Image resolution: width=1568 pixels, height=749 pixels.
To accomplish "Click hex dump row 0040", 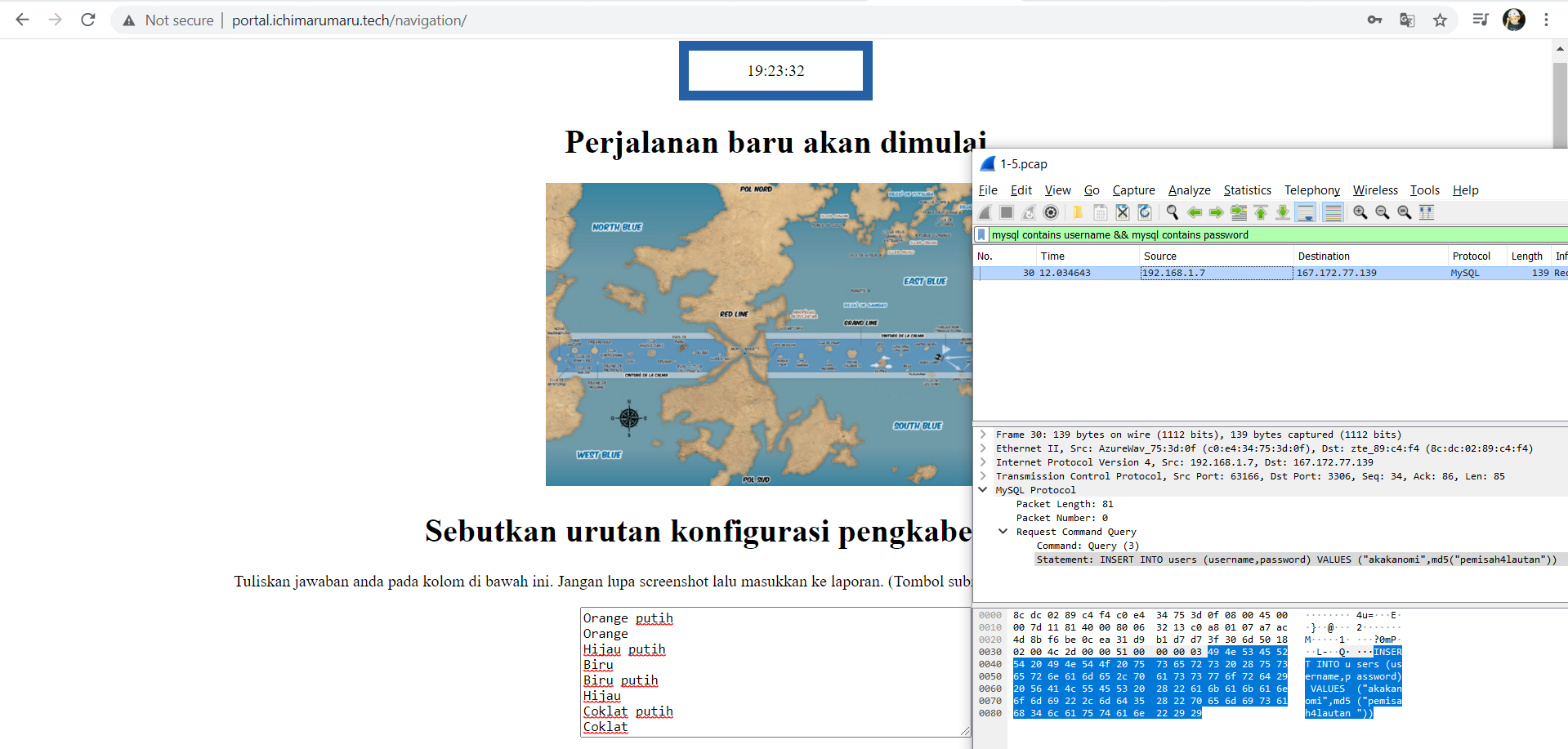I will (1150, 664).
